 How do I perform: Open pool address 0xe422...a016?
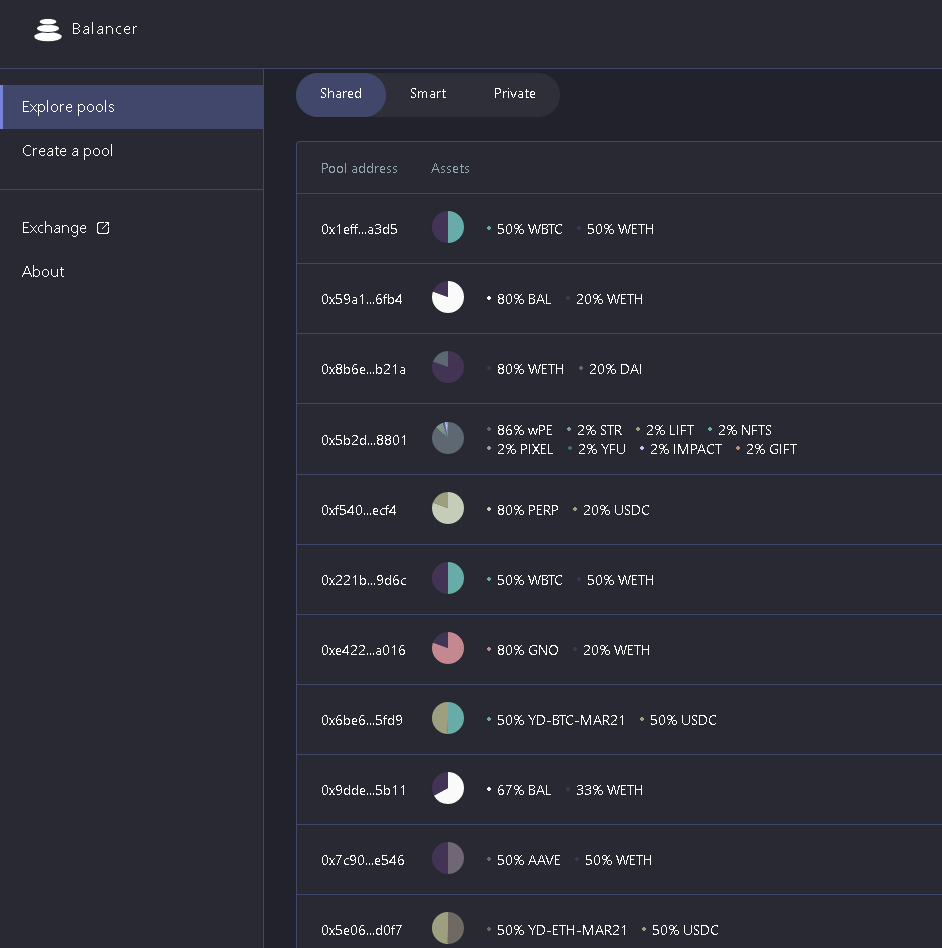click(x=363, y=651)
